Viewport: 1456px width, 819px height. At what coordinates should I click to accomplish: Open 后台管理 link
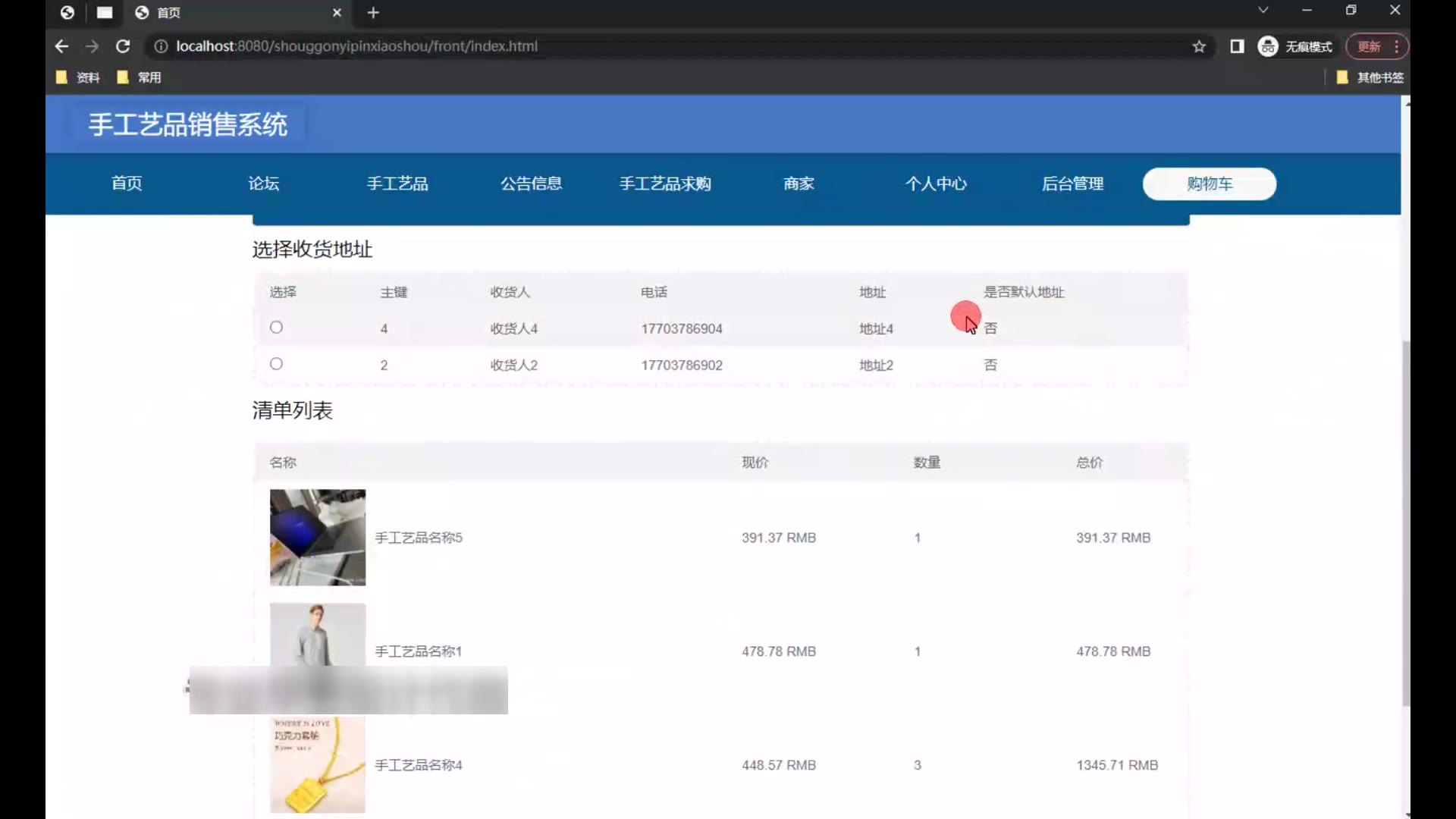pos(1072,184)
